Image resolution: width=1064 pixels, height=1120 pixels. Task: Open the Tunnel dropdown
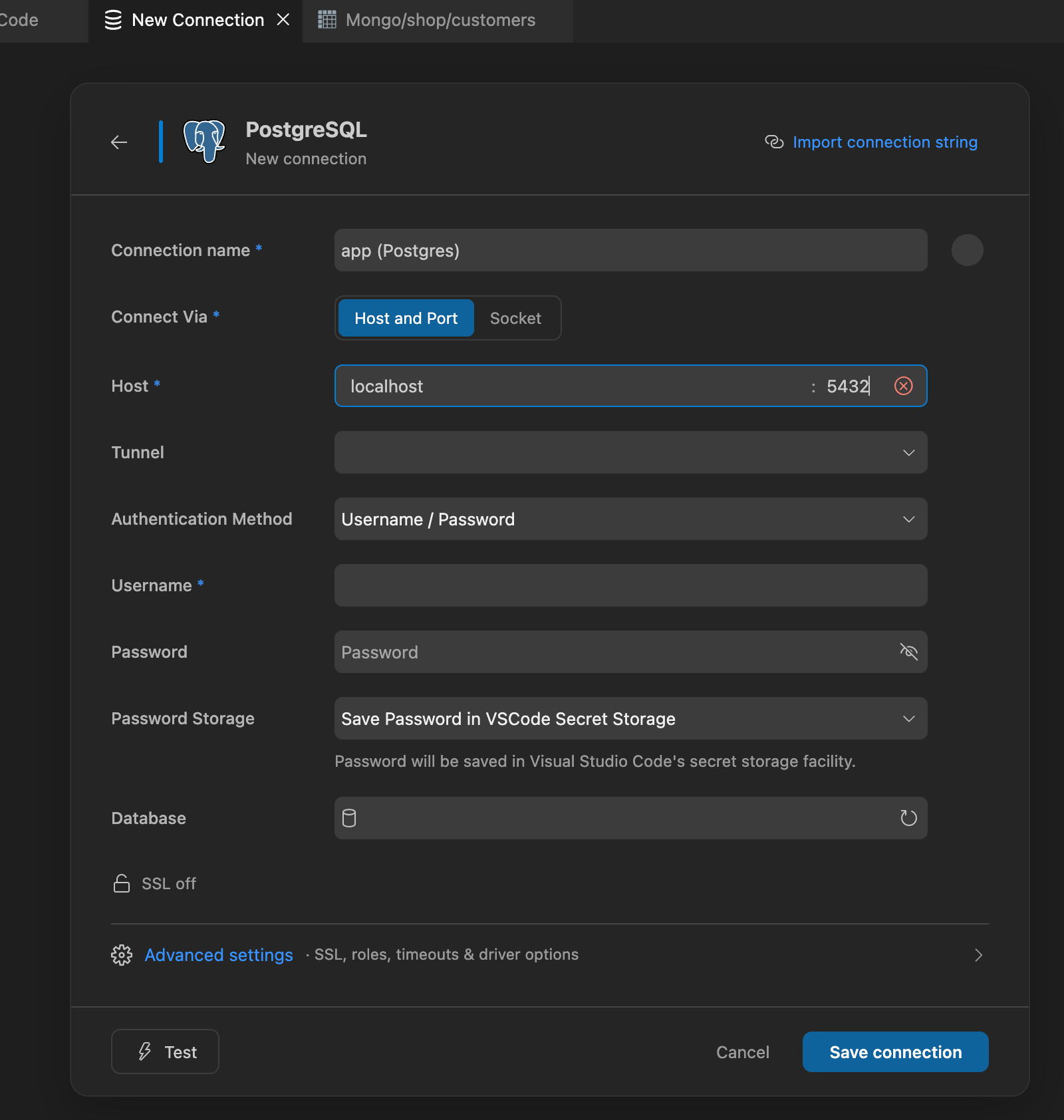pos(631,452)
